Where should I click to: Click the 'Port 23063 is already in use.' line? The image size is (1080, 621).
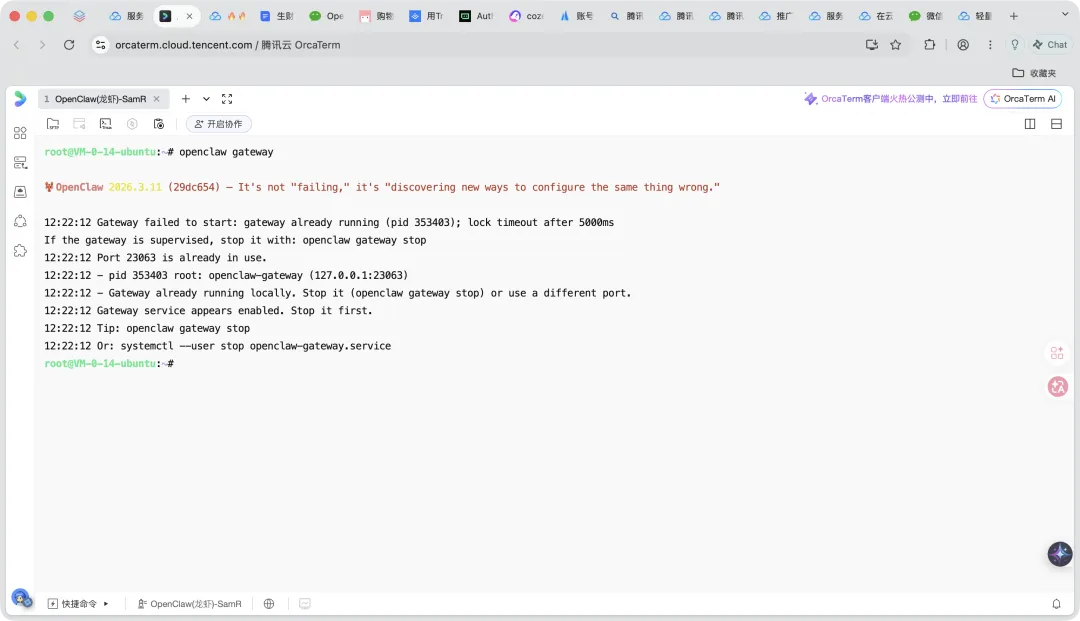tap(155, 257)
